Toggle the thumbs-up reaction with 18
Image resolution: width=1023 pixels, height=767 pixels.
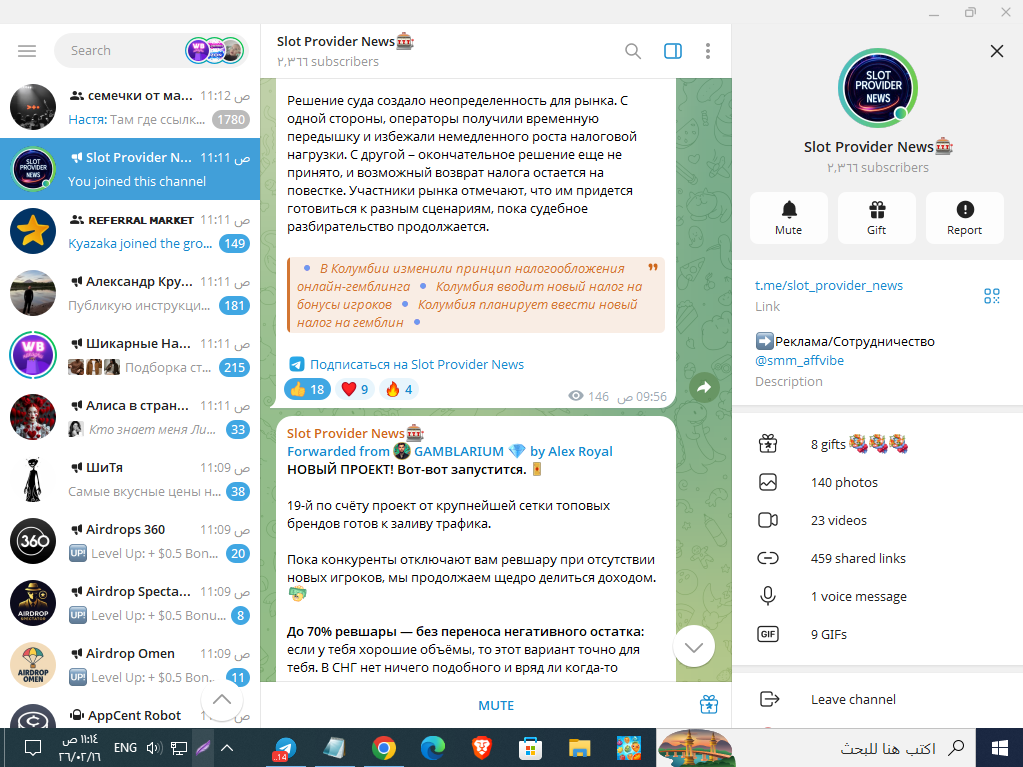click(x=307, y=389)
